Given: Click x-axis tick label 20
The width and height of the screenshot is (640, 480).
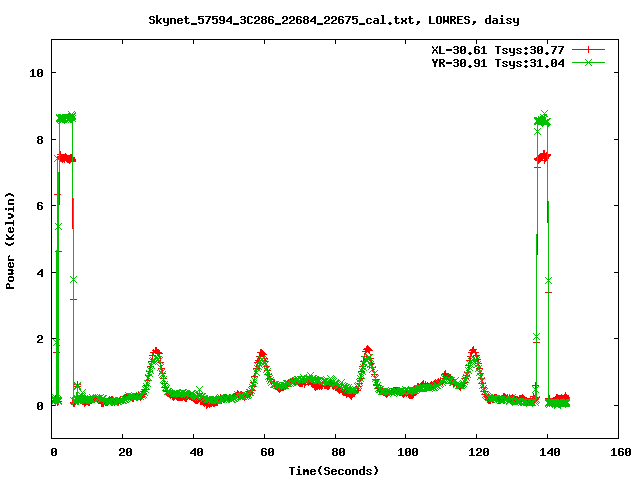Looking at the screenshot, I should click(x=125, y=452).
